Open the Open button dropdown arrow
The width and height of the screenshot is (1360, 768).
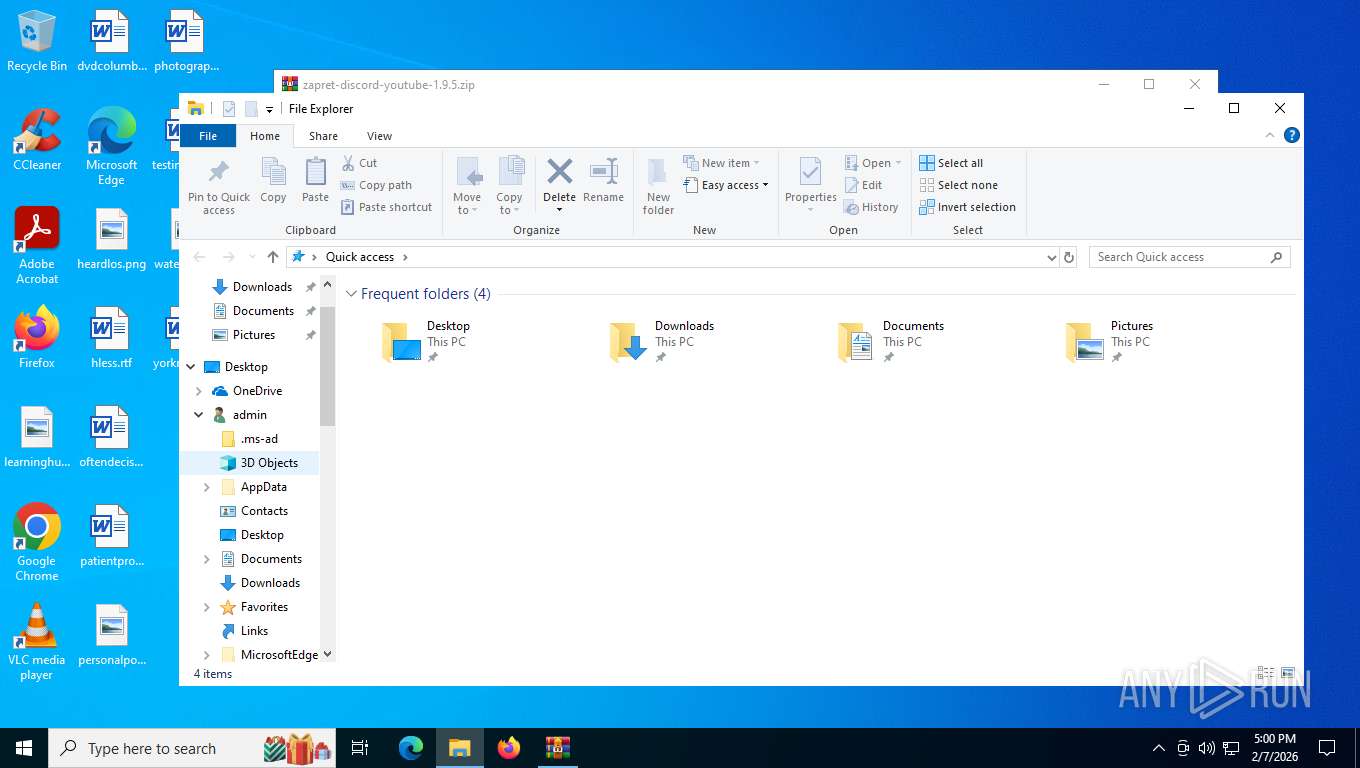point(898,163)
